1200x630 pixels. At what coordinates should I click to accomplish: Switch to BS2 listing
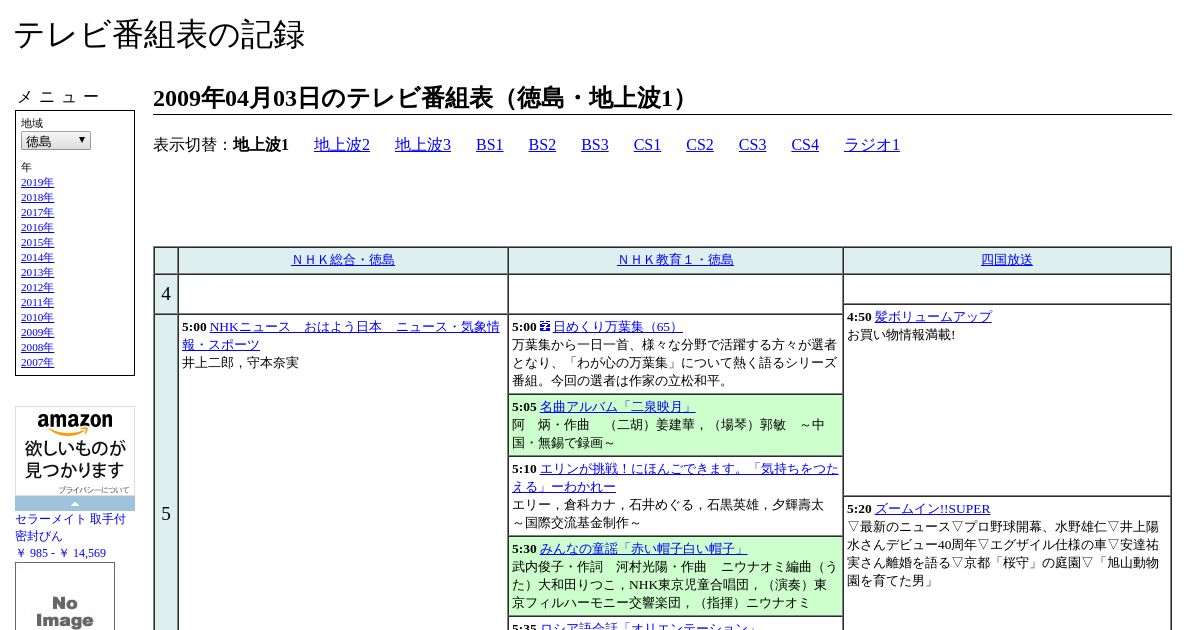click(x=542, y=145)
